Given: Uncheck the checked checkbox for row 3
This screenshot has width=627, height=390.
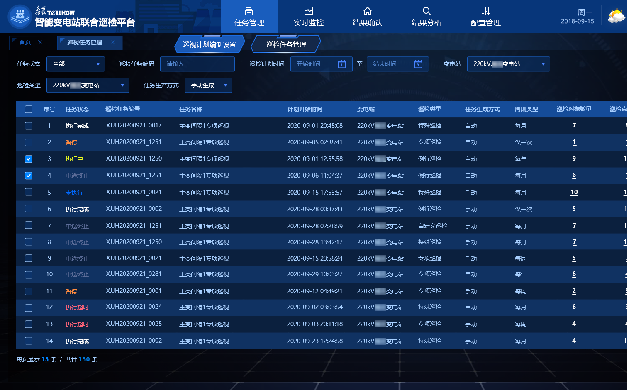Looking at the screenshot, I should point(28,159).
